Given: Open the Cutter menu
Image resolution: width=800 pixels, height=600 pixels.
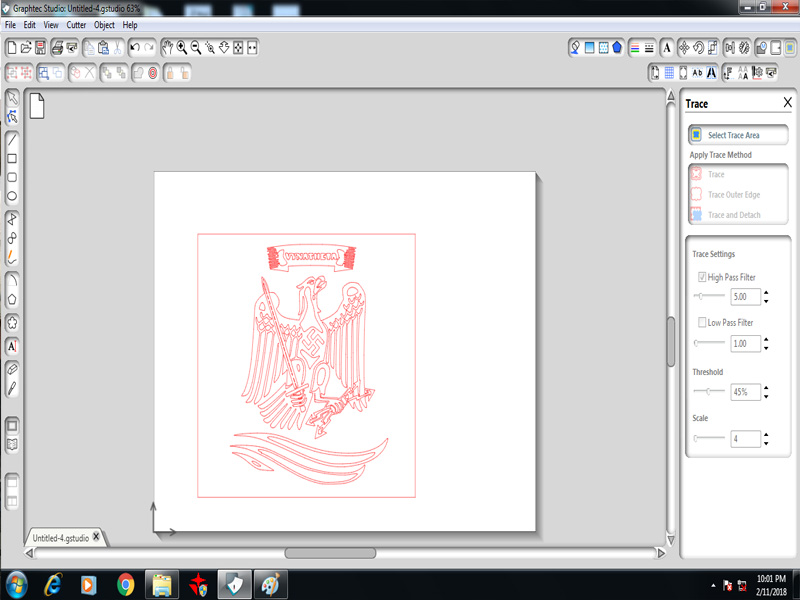Looking at the screenshot, I should [76, 24].
